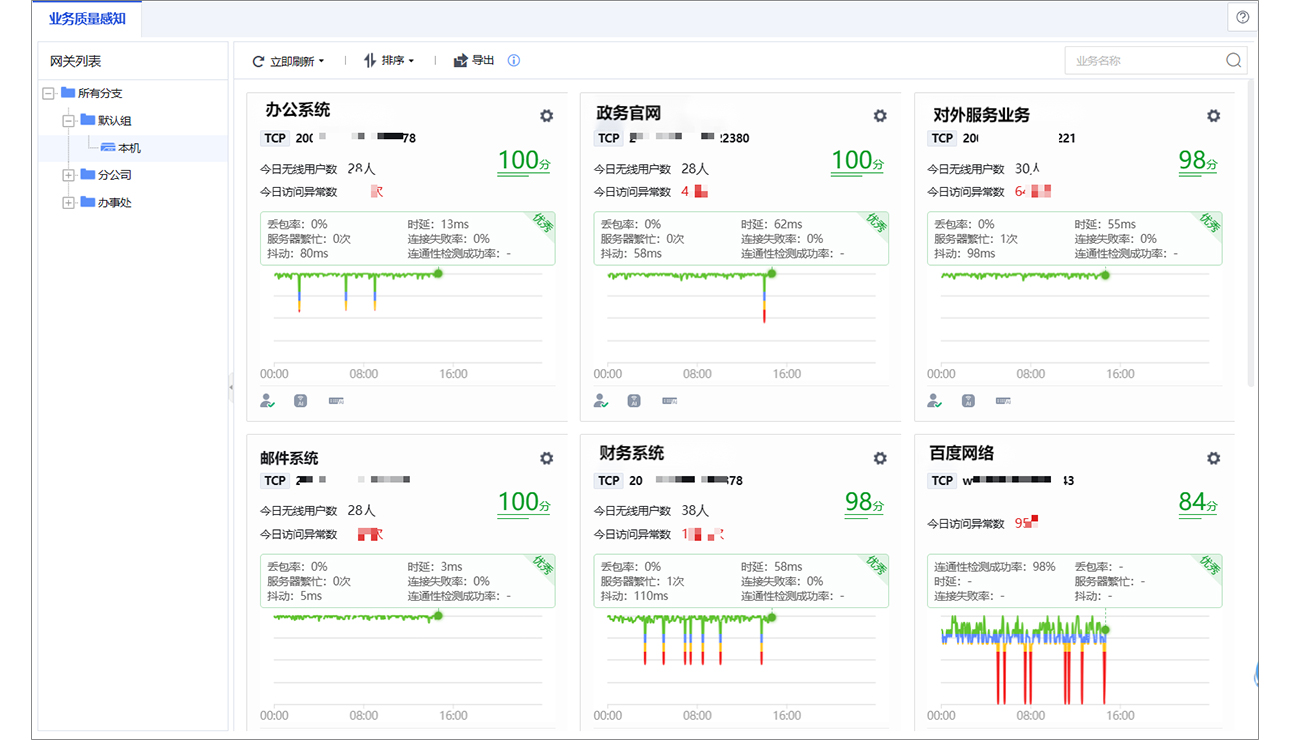The height and width of the screenshot is (740, 1290).
Task: Open settings gear on 对外服务业务 card
Action: click(1213, 116)
